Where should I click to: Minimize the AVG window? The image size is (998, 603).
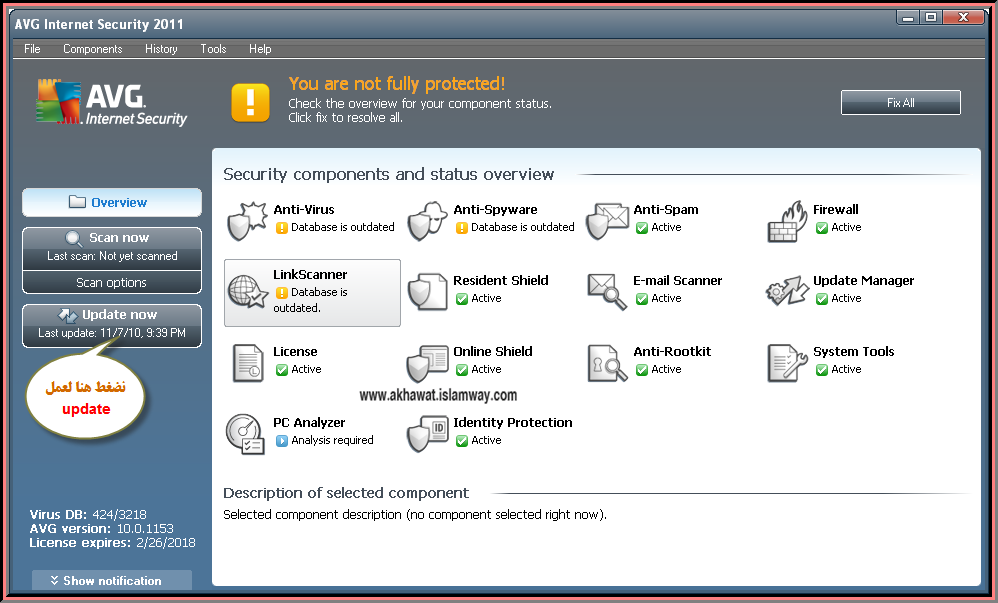908,17
